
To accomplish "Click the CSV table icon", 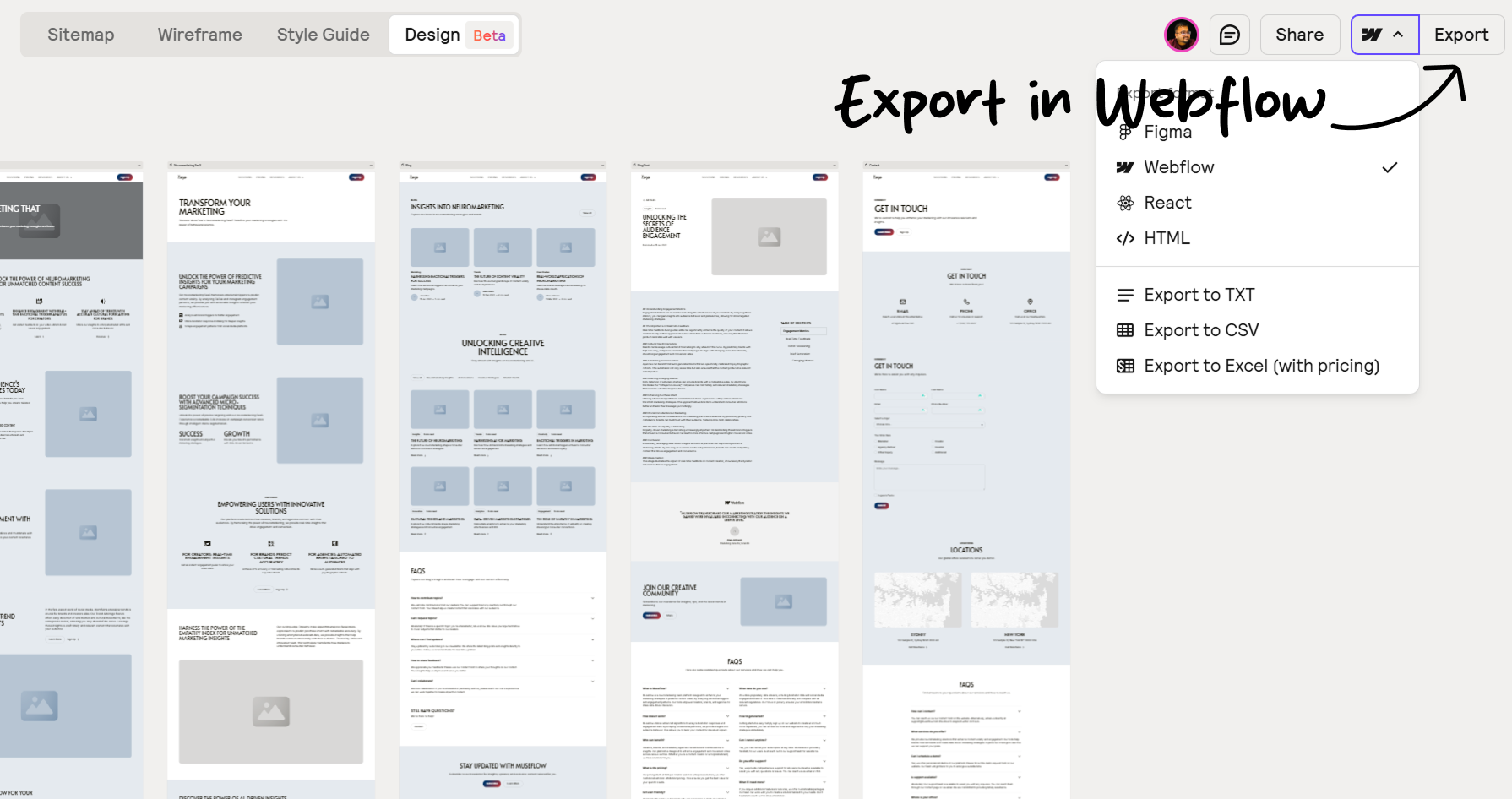I will click(x=1125, y=330).
